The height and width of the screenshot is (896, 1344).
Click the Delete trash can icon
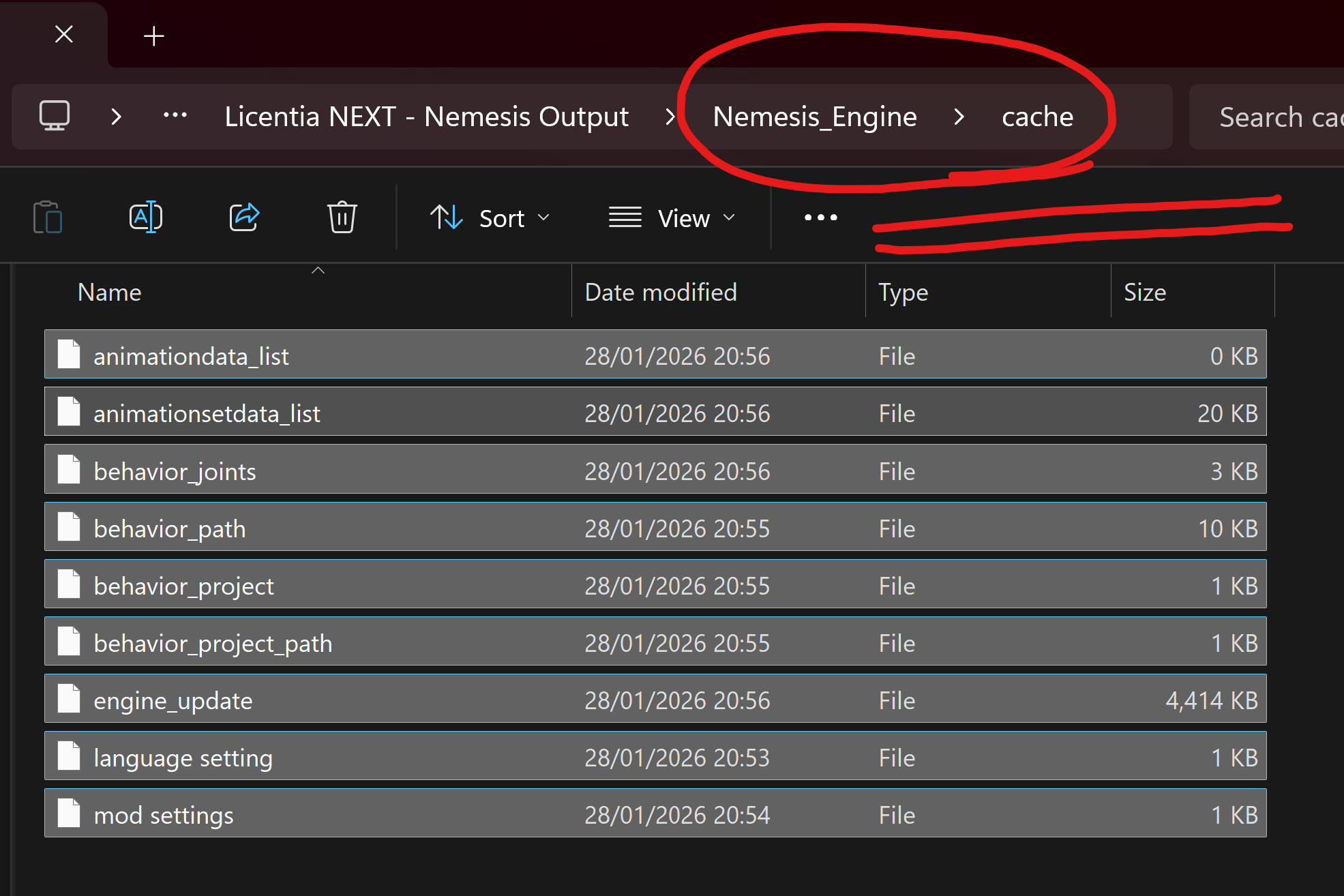pyautogui.click(x=342, y=218)
